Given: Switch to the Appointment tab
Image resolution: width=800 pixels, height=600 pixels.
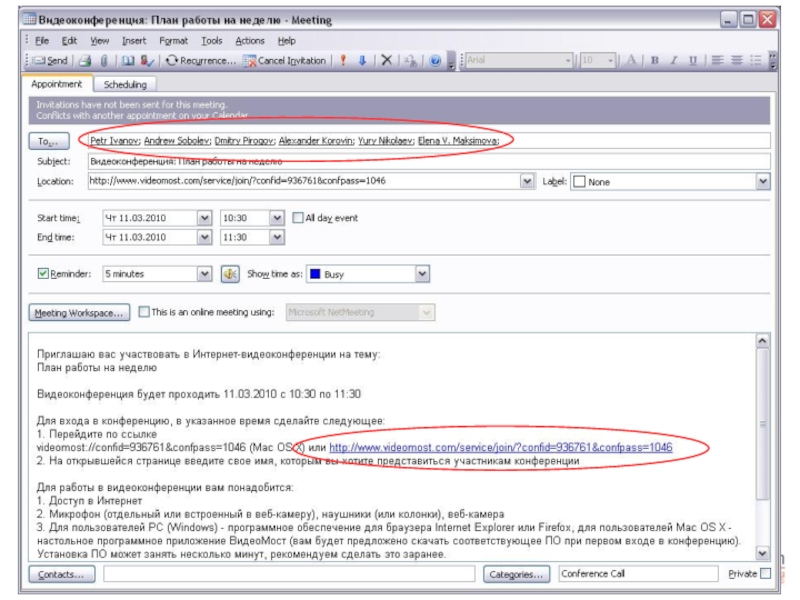Looking at the screenshot, I should point(57,84).
